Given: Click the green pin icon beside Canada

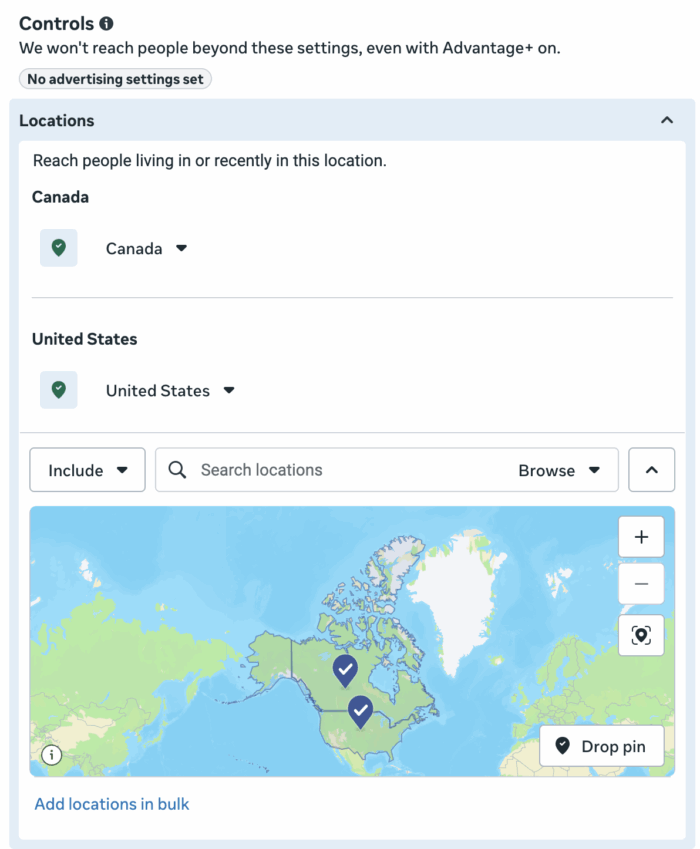Looking at the screenshot, I should 58,247.
